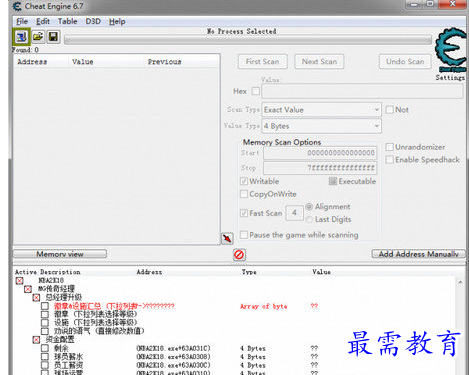Activate the 设施 (下拉列表选择等级) checkbox
The image size is (469, 375).
[x=45, y=323]
